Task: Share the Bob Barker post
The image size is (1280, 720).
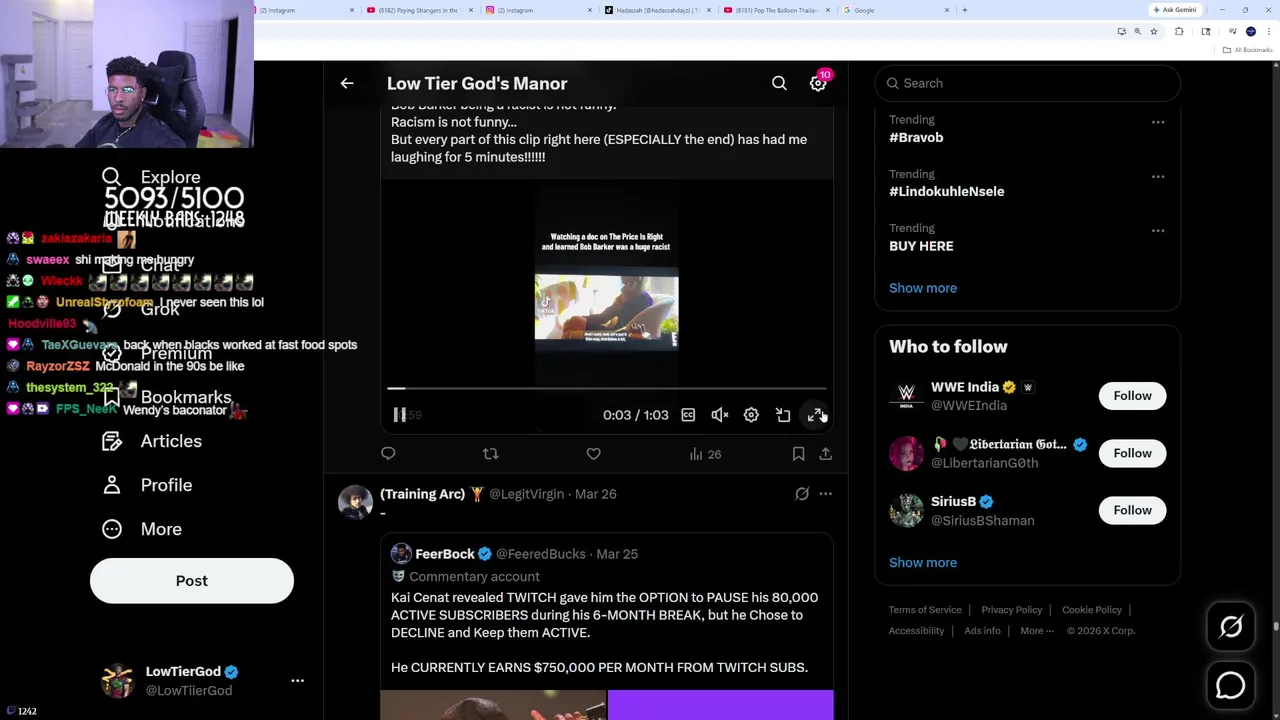Action: [x=825, y=454]
